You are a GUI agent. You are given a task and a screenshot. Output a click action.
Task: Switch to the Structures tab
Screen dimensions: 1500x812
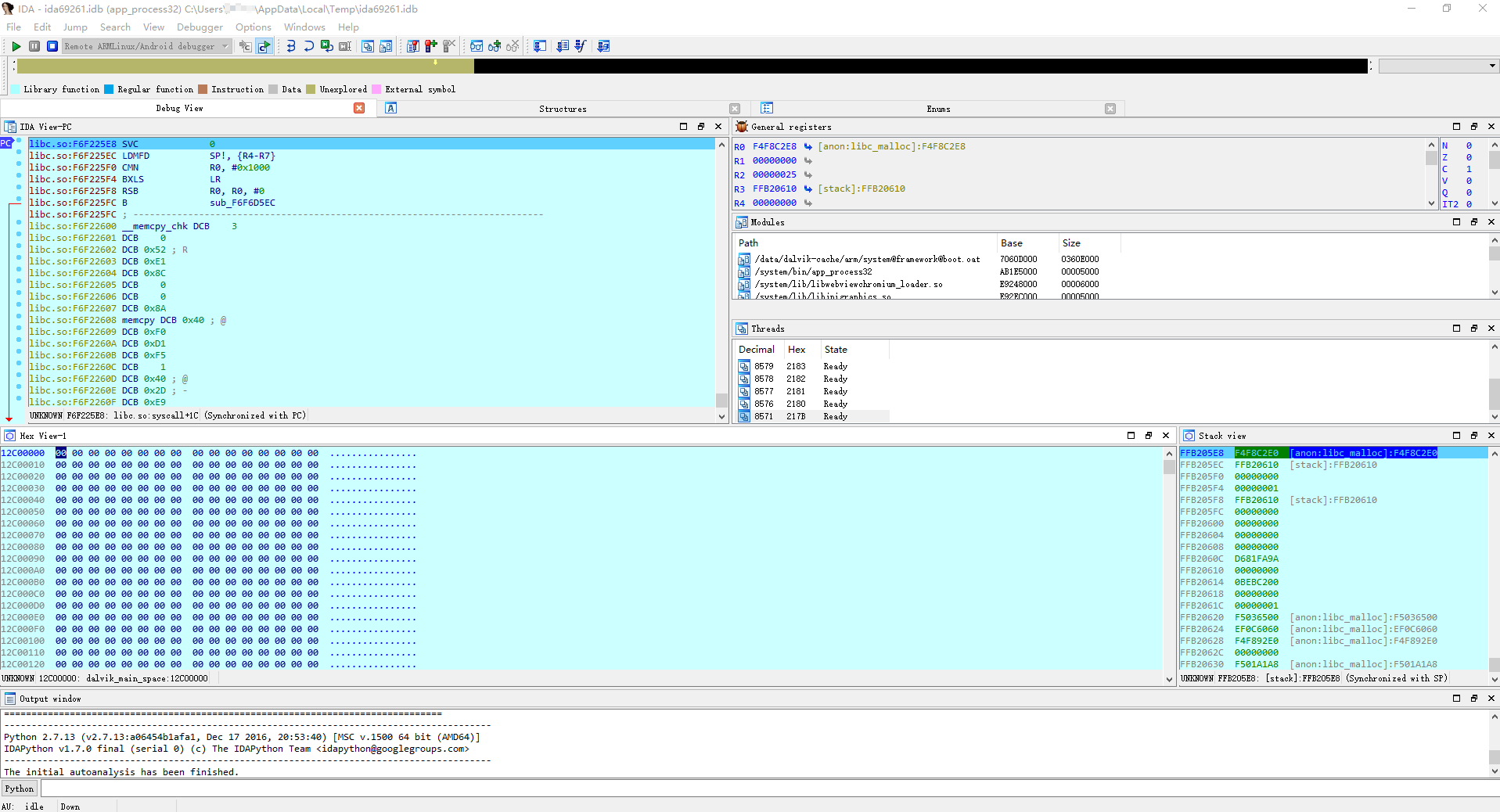tap(563, 109)
